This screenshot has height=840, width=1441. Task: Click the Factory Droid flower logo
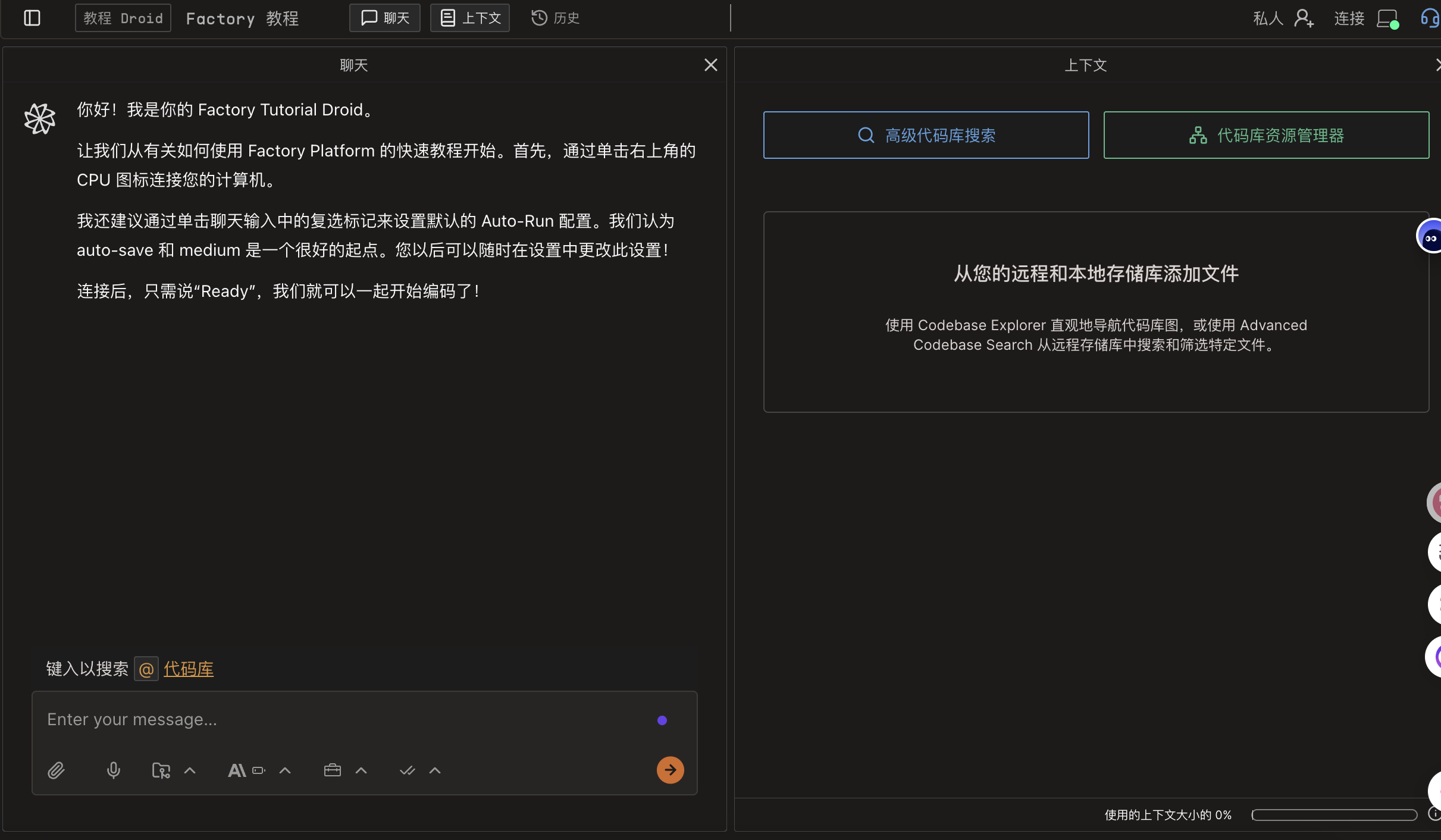tap(40, 118)
